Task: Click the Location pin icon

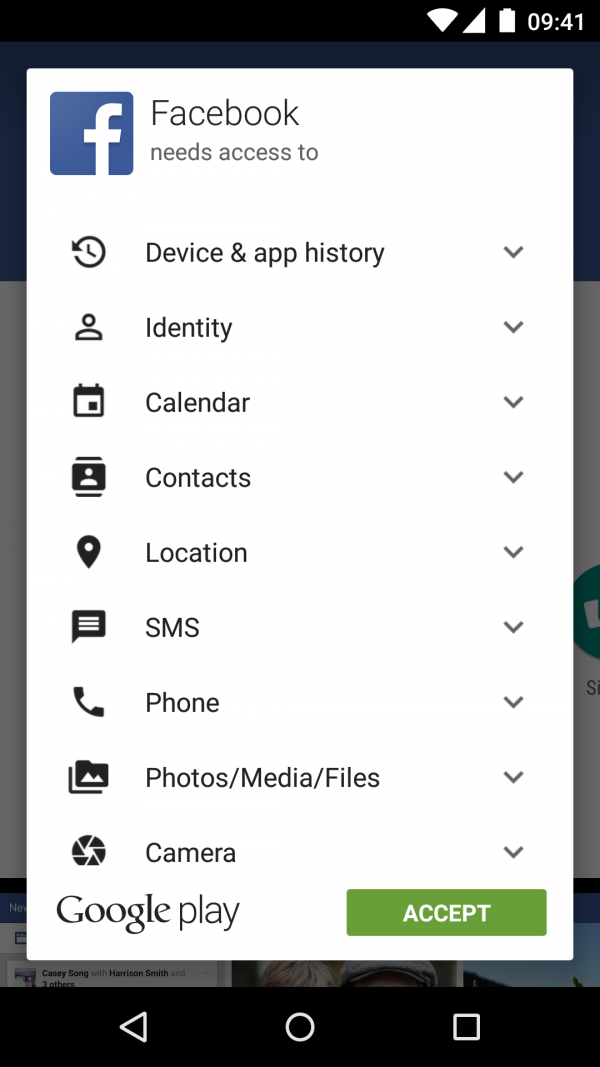Action: (x=89, y=552)
